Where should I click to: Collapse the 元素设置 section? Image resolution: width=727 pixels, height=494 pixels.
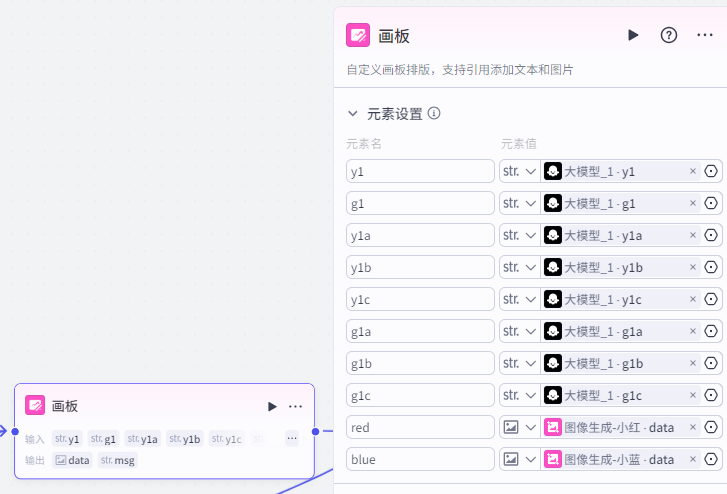(x=353, y=114)
